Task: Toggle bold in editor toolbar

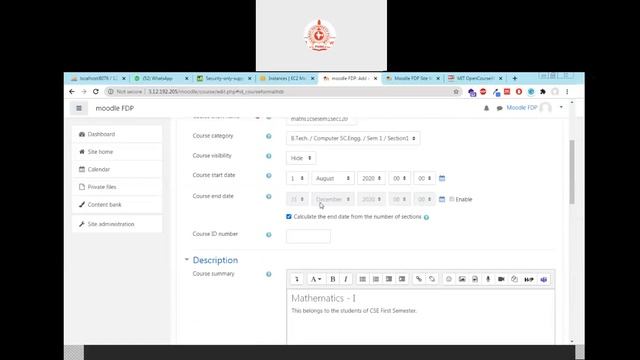Action: click(333, 279)
